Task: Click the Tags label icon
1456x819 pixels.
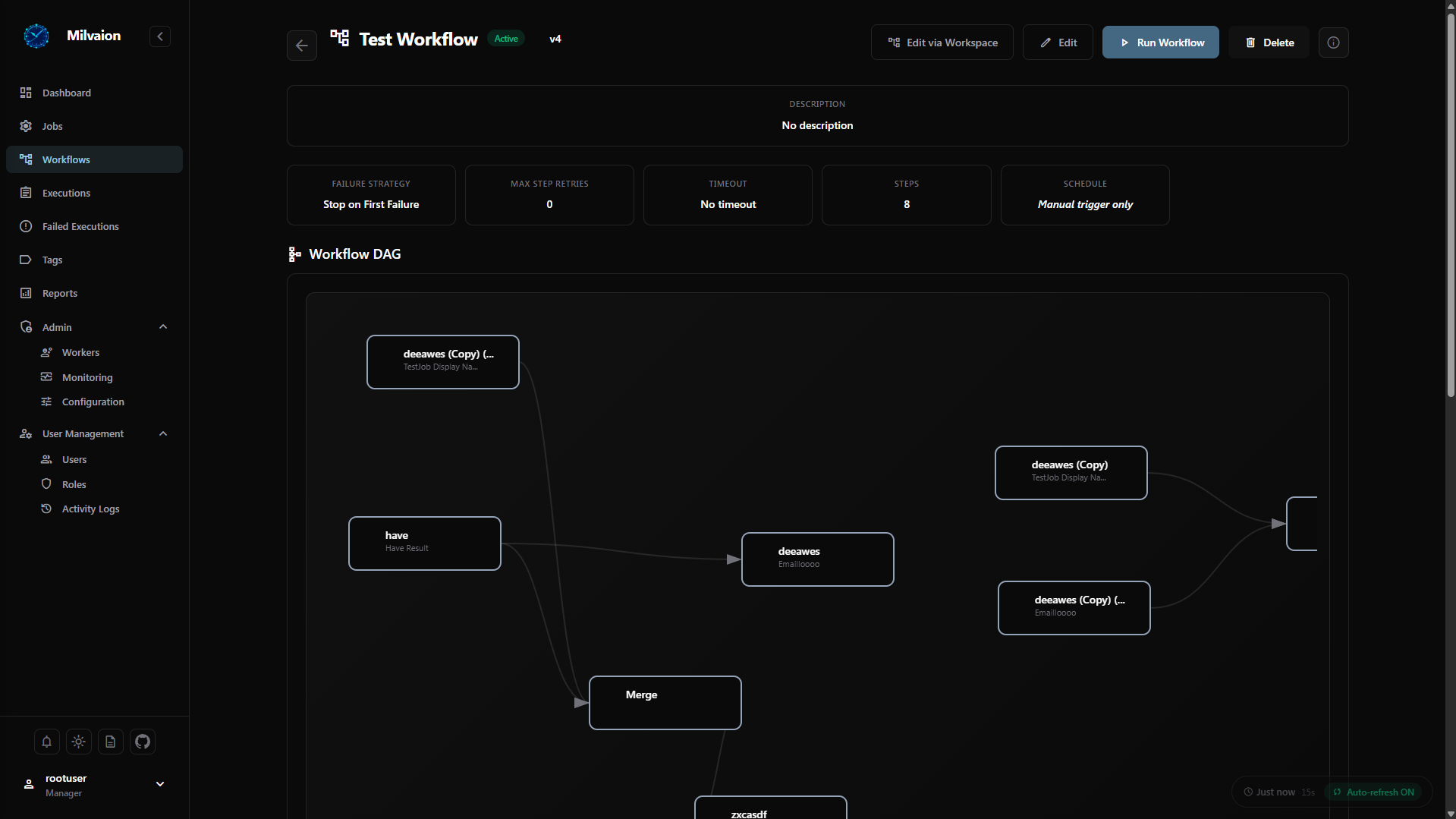Action: [x=26, y=260]
